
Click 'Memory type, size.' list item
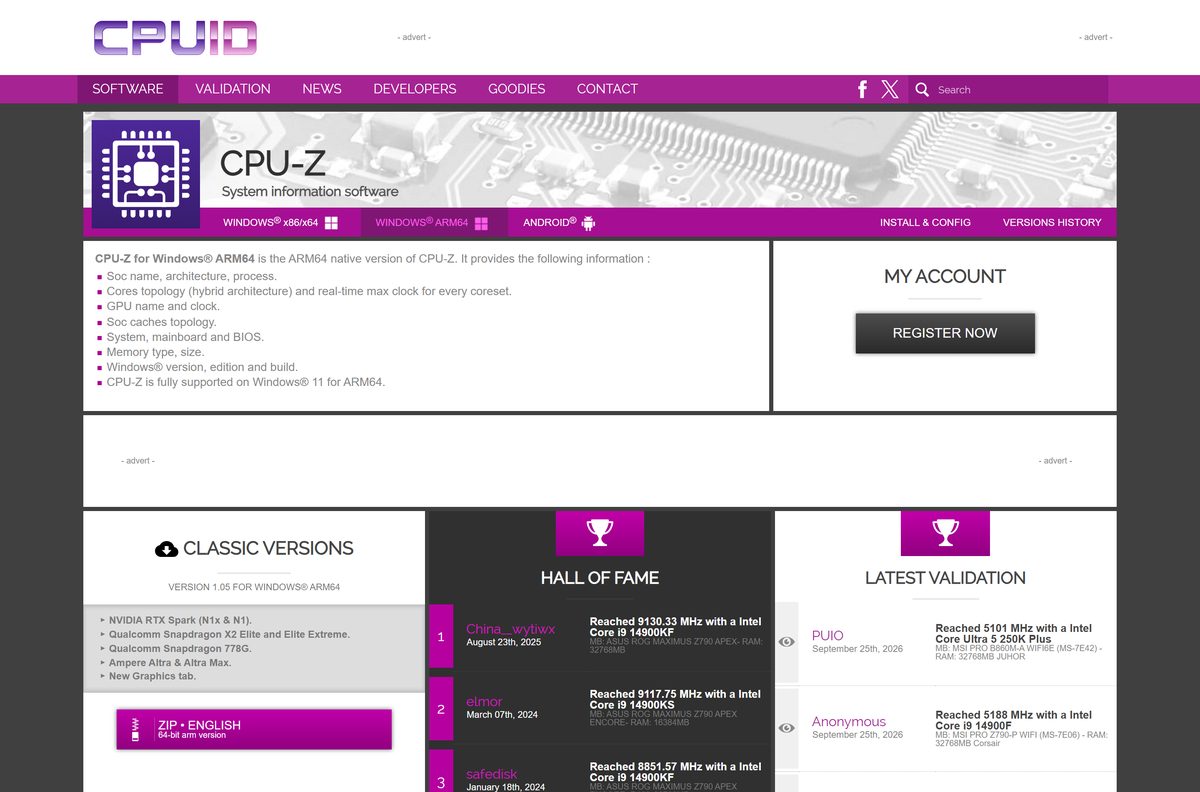tap(155, 352)
